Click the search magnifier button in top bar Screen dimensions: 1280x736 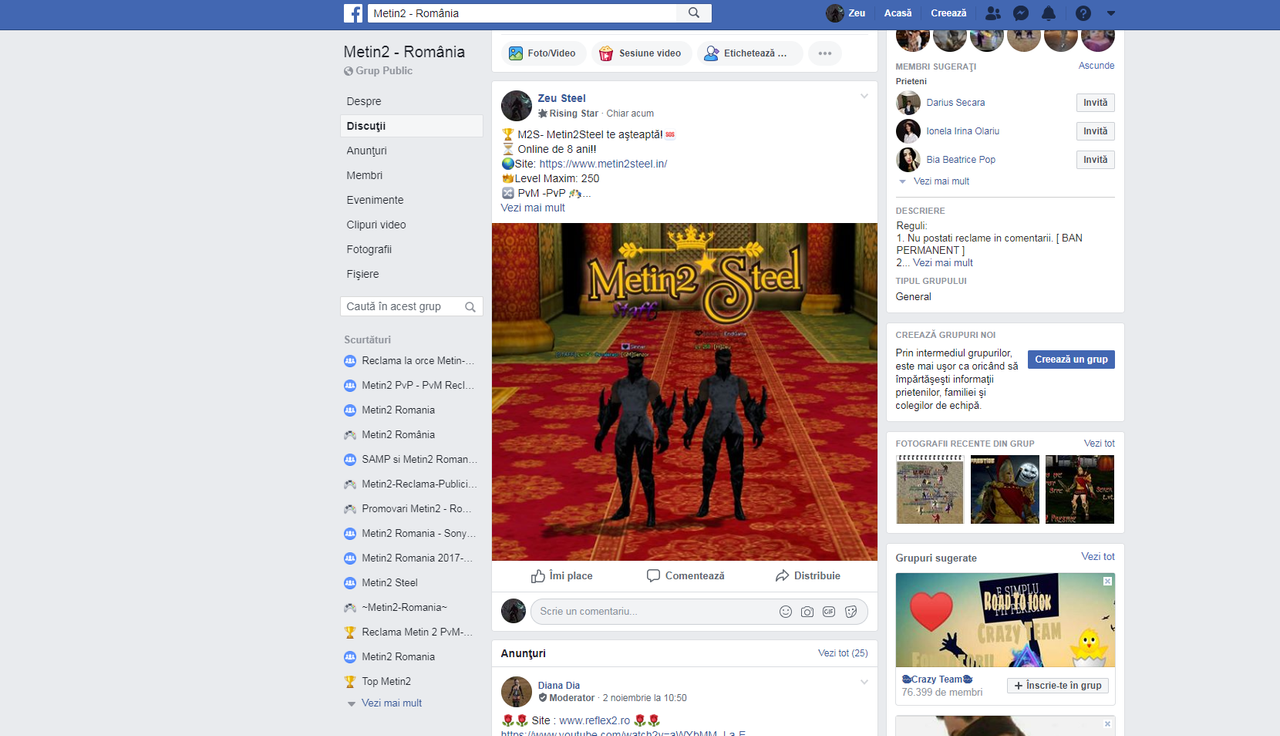[x=694, y=13]
